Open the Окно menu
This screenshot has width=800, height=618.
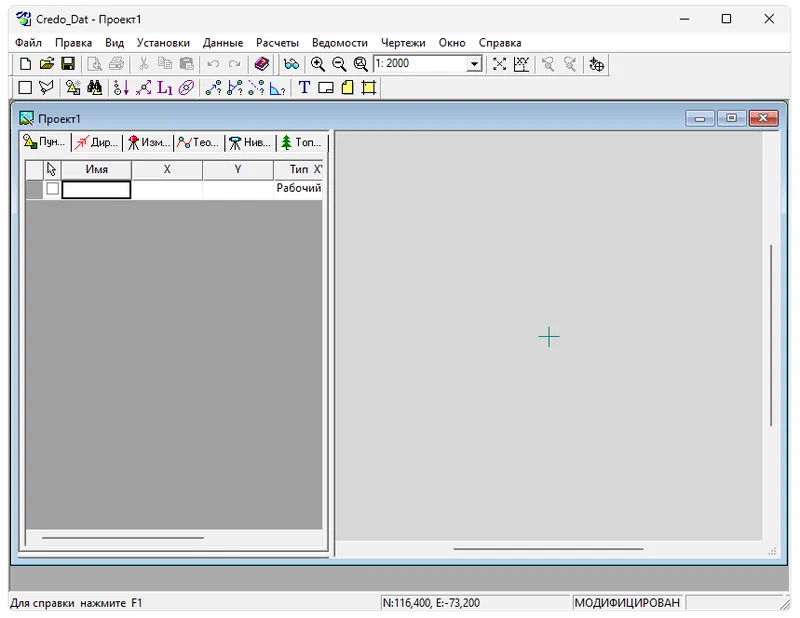click(x=452, y=43)
